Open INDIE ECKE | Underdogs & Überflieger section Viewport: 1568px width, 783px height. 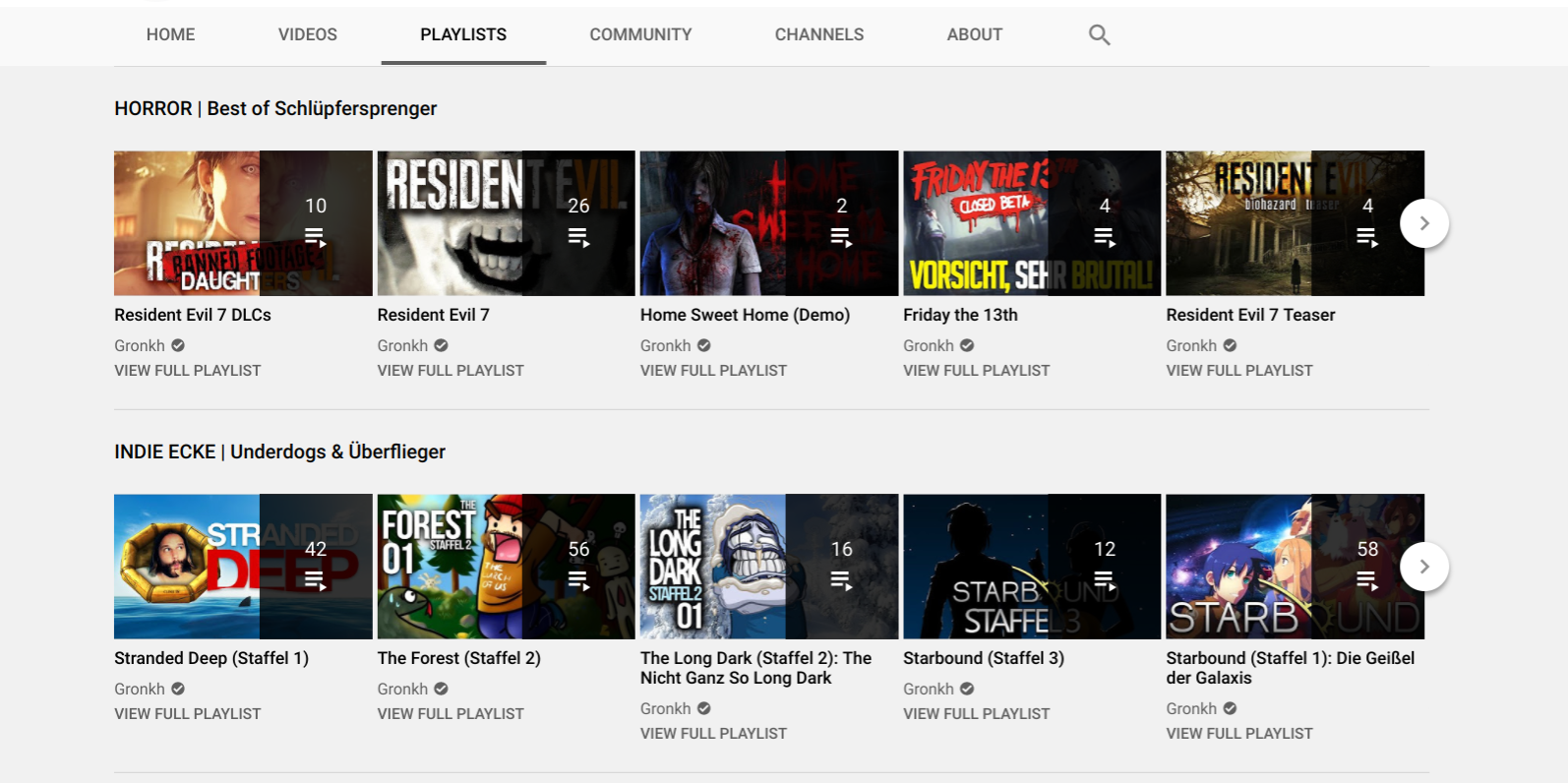[279, 452]
